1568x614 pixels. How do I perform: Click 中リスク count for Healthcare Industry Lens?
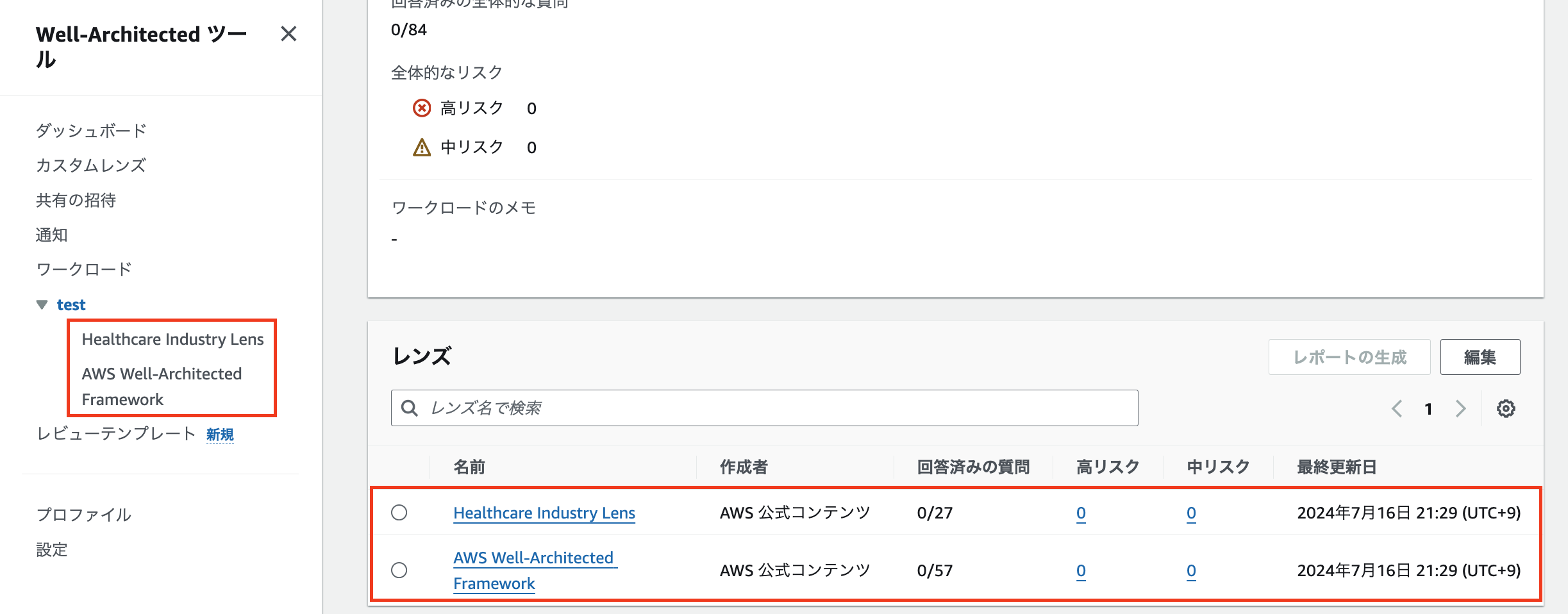[1191, 513]
